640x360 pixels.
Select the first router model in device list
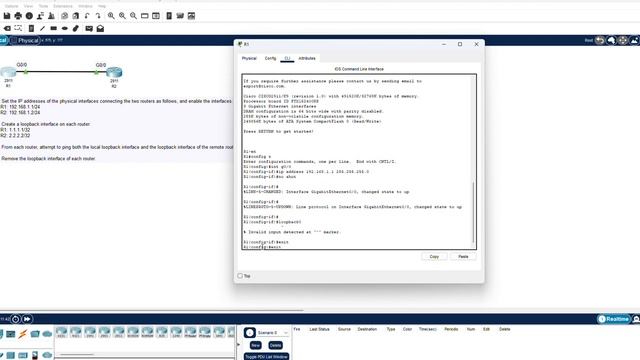[x=62, y=332]
